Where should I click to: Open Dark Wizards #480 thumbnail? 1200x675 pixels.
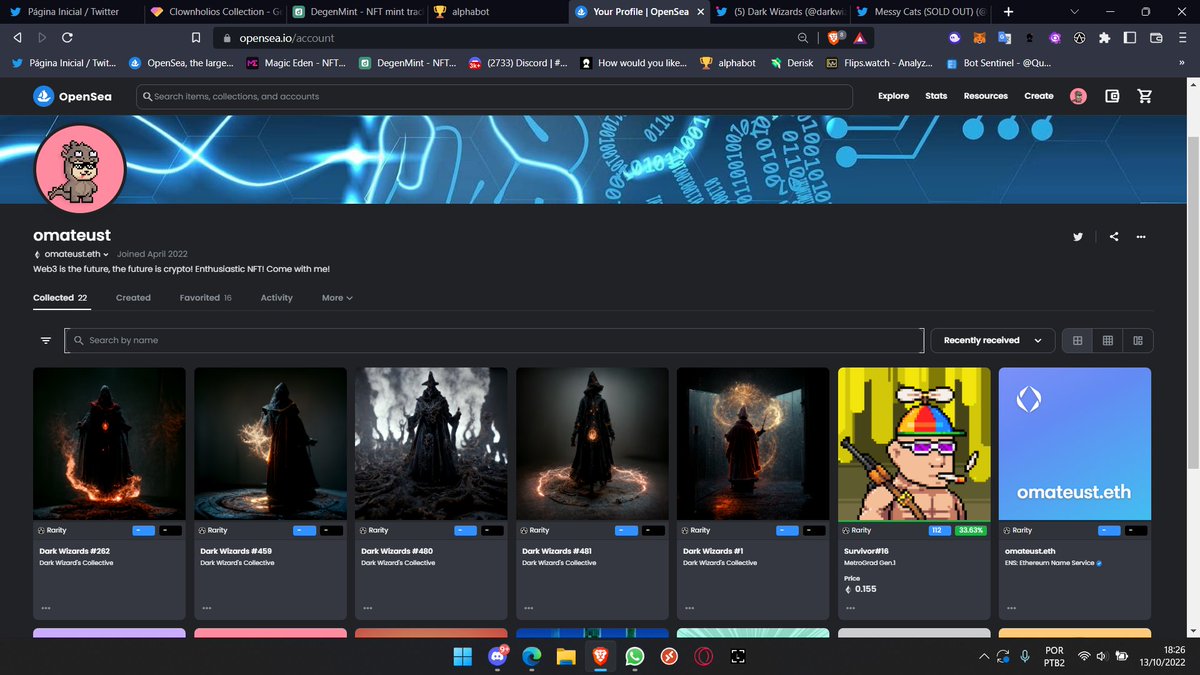tap(431, 443)
